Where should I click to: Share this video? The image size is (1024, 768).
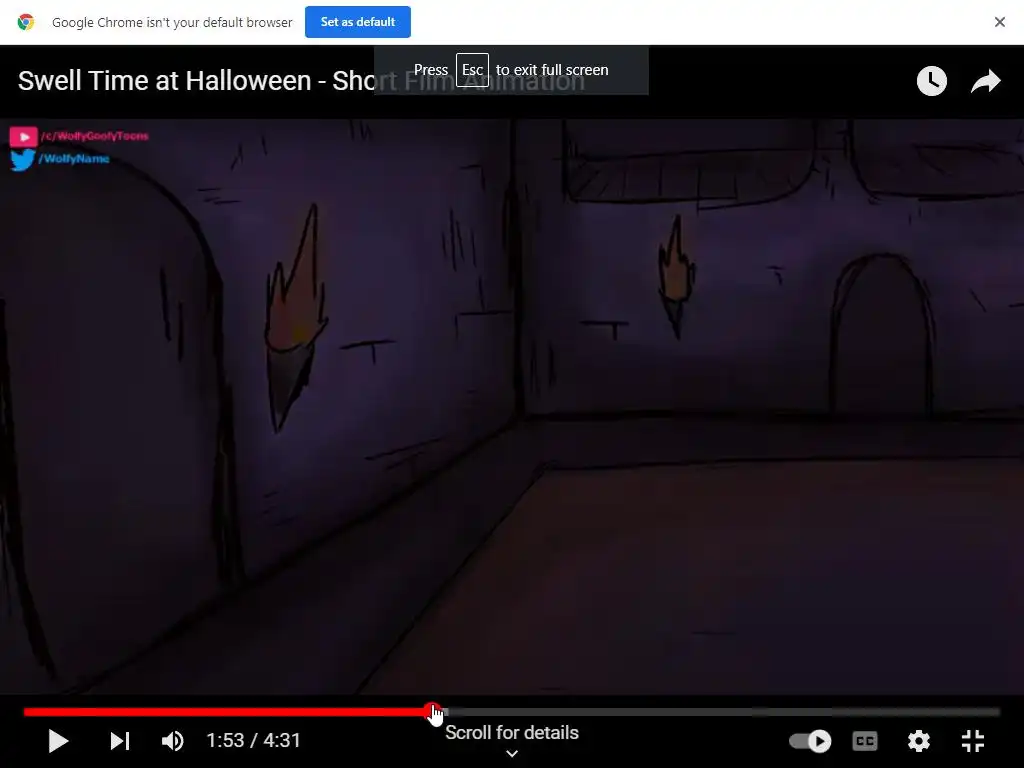(x=985, y=81)
